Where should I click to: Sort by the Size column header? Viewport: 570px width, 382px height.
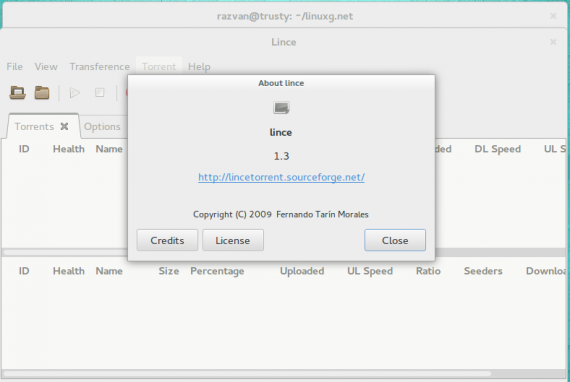(169, 271)
